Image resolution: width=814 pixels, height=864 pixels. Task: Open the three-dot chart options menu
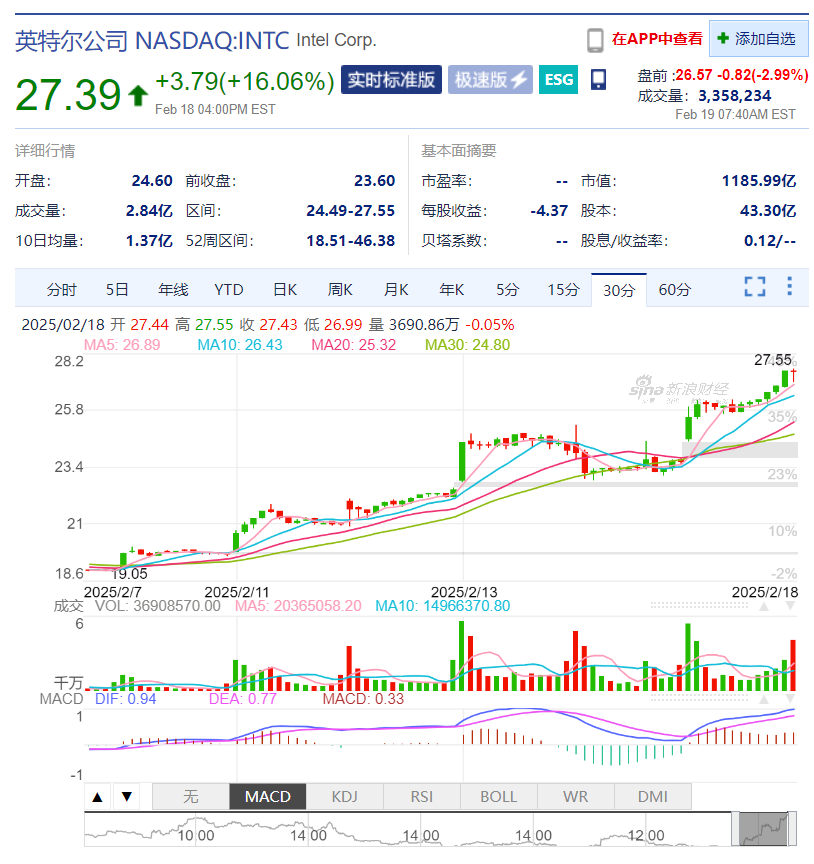pyautogui.click(x=789, y=286)
